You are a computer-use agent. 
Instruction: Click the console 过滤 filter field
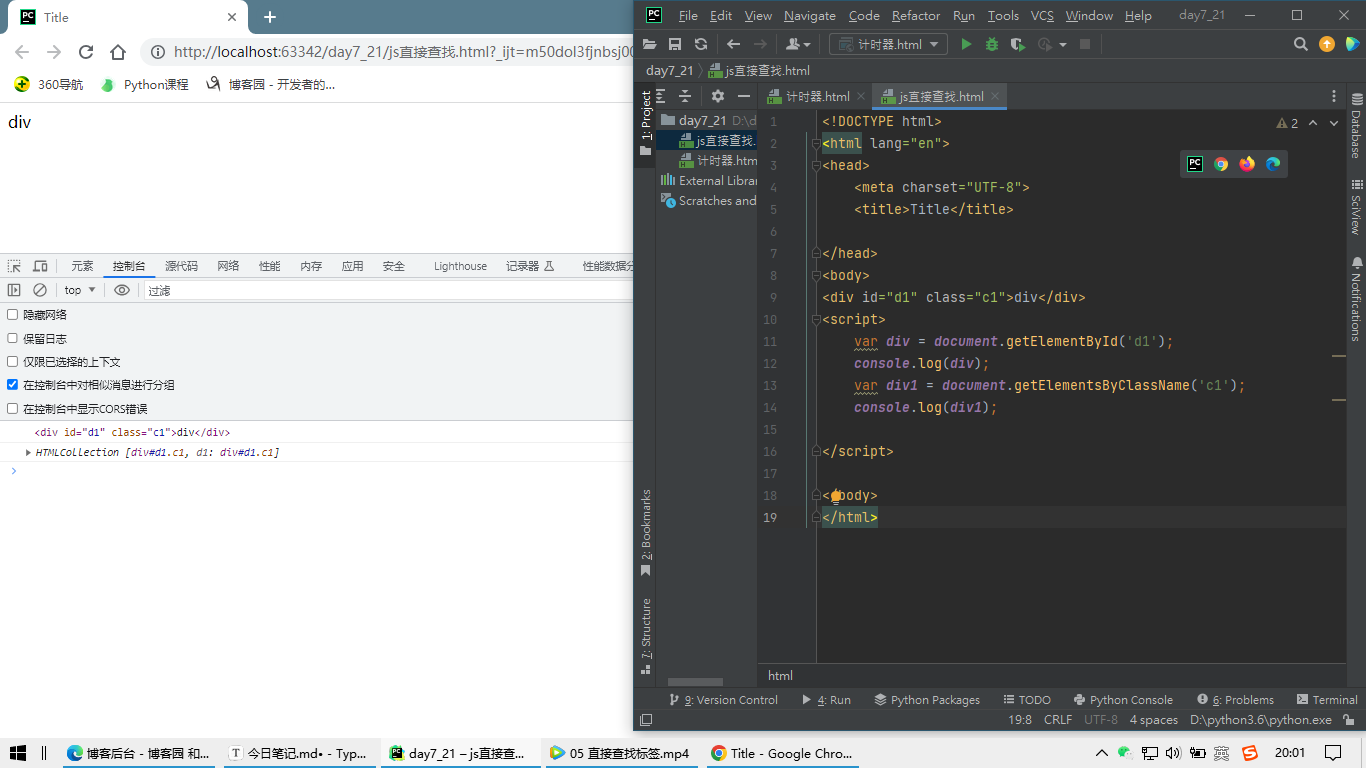(x=387, y=290)
